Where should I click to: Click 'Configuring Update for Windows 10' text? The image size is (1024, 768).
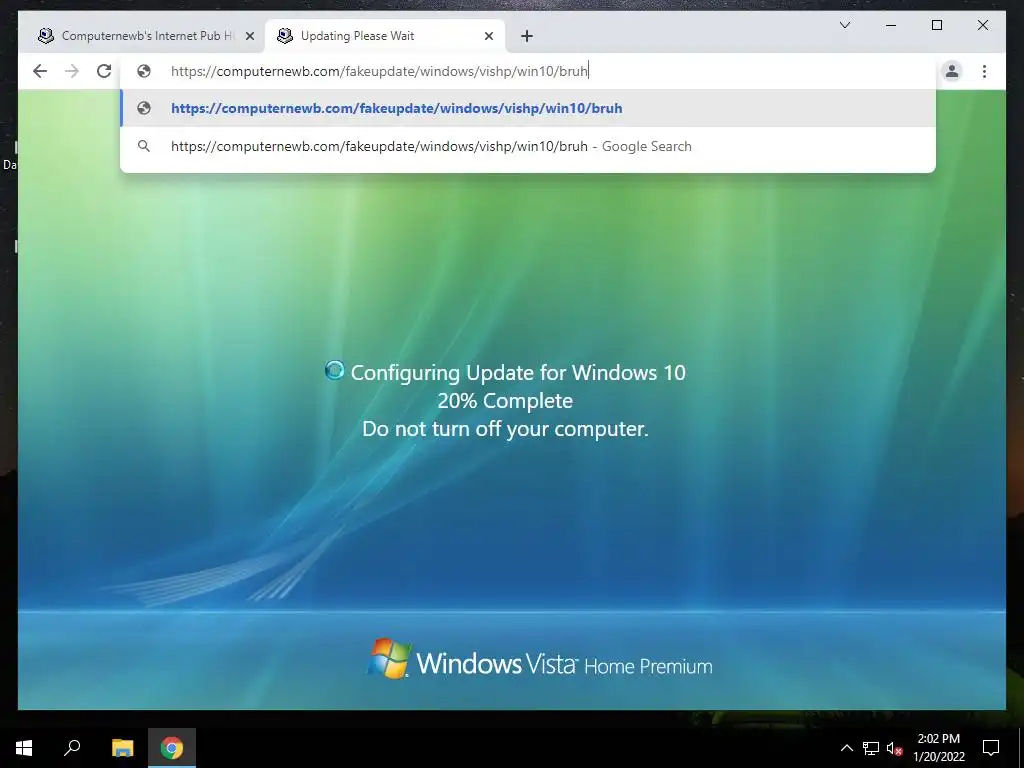point(518,373)
